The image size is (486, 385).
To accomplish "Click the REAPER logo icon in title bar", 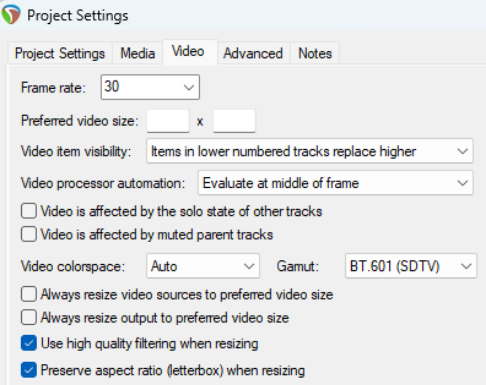I will point(11,15).
